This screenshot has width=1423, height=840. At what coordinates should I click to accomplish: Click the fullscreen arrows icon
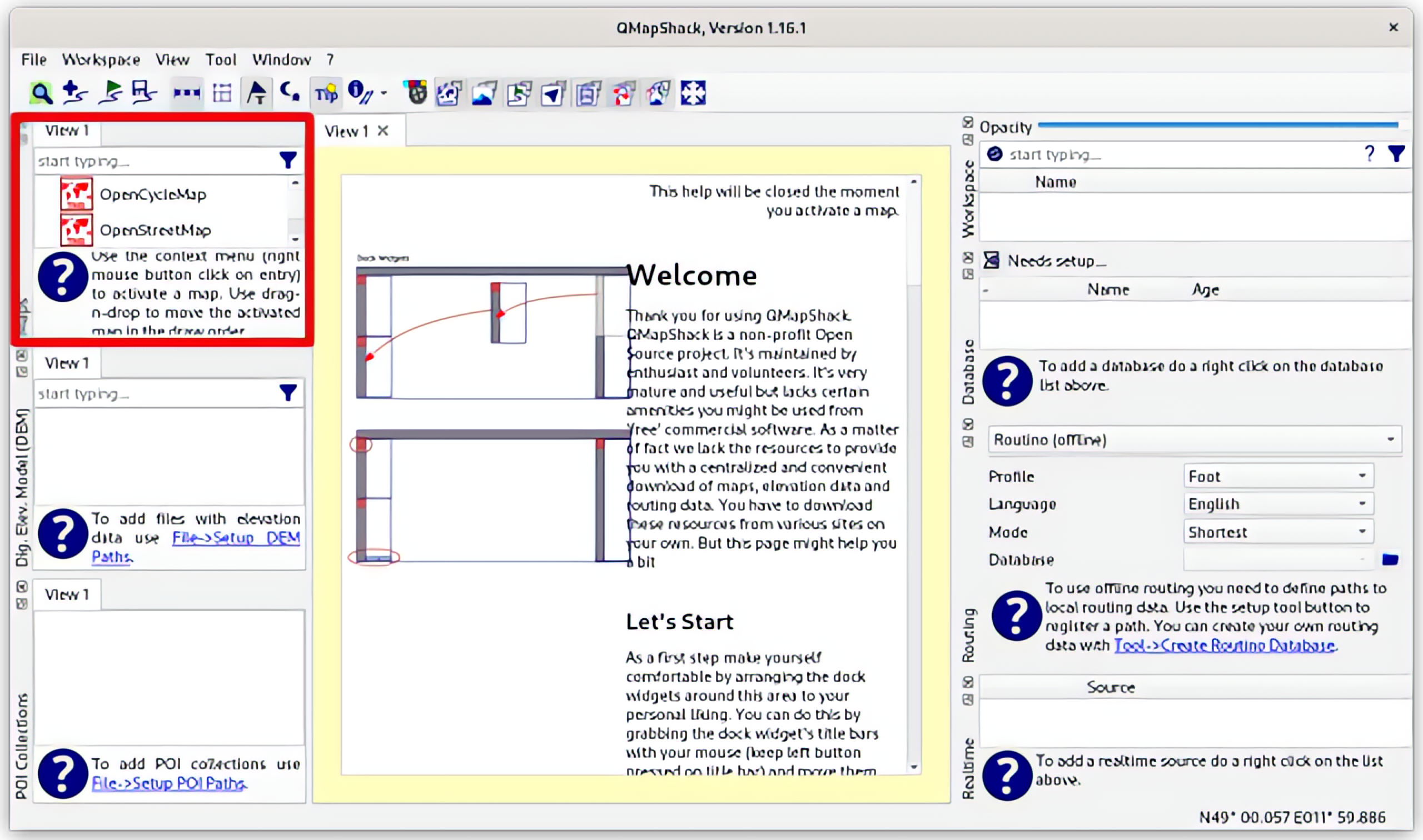(693, 93)
